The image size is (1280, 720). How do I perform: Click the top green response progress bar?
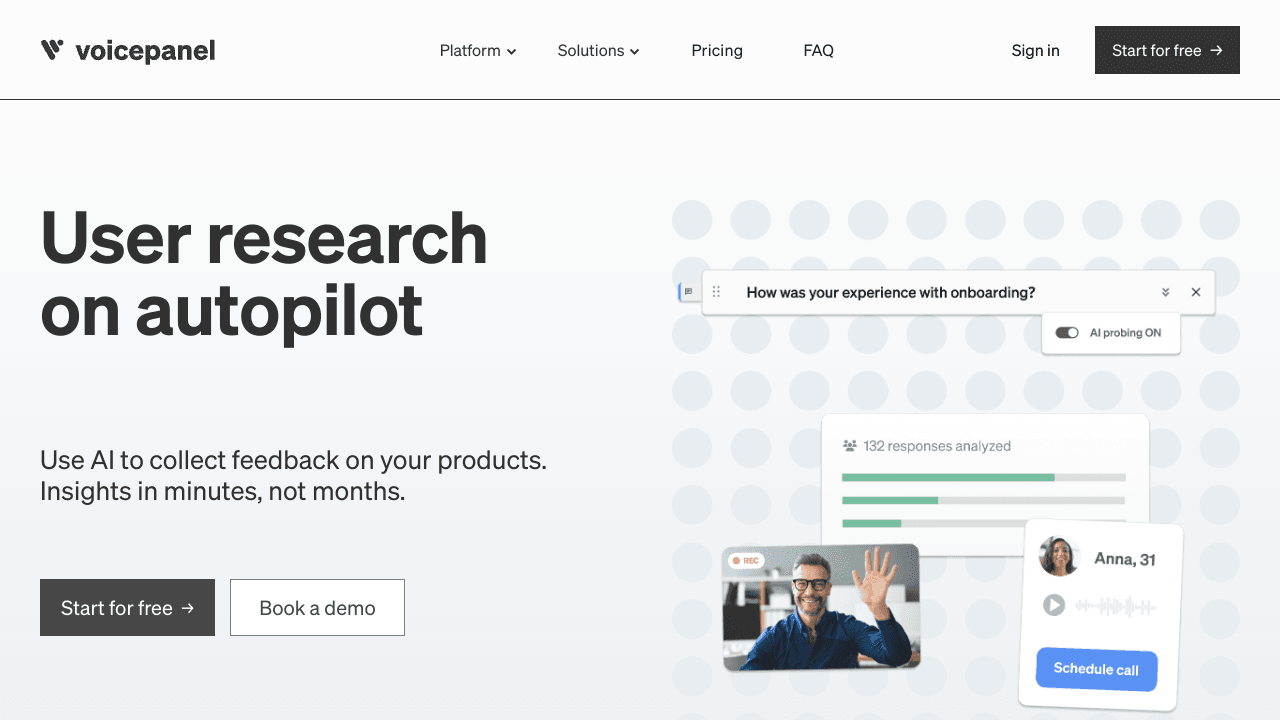pos(948,478)
